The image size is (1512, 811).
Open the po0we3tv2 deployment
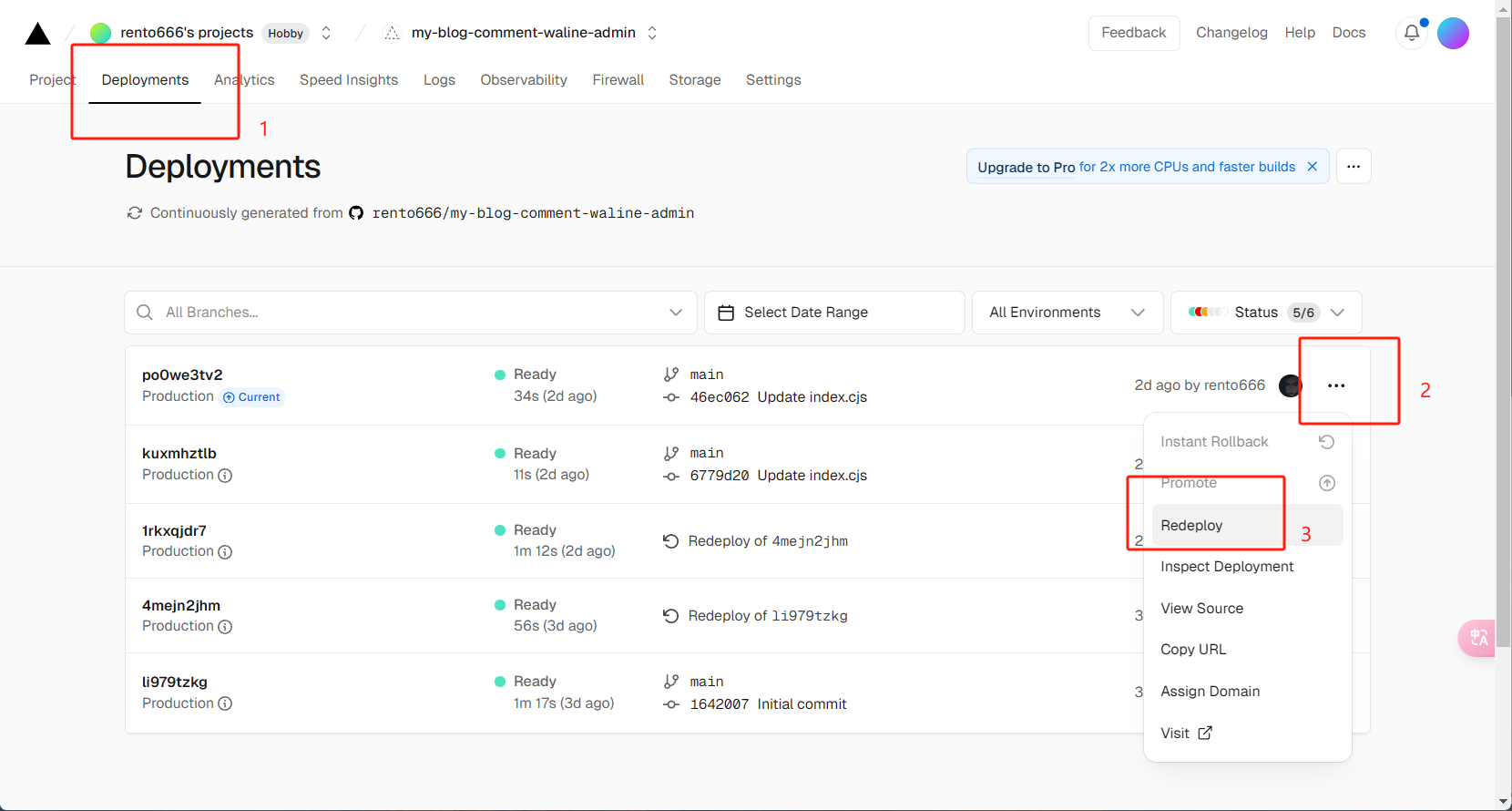click(x=182, y=375)
